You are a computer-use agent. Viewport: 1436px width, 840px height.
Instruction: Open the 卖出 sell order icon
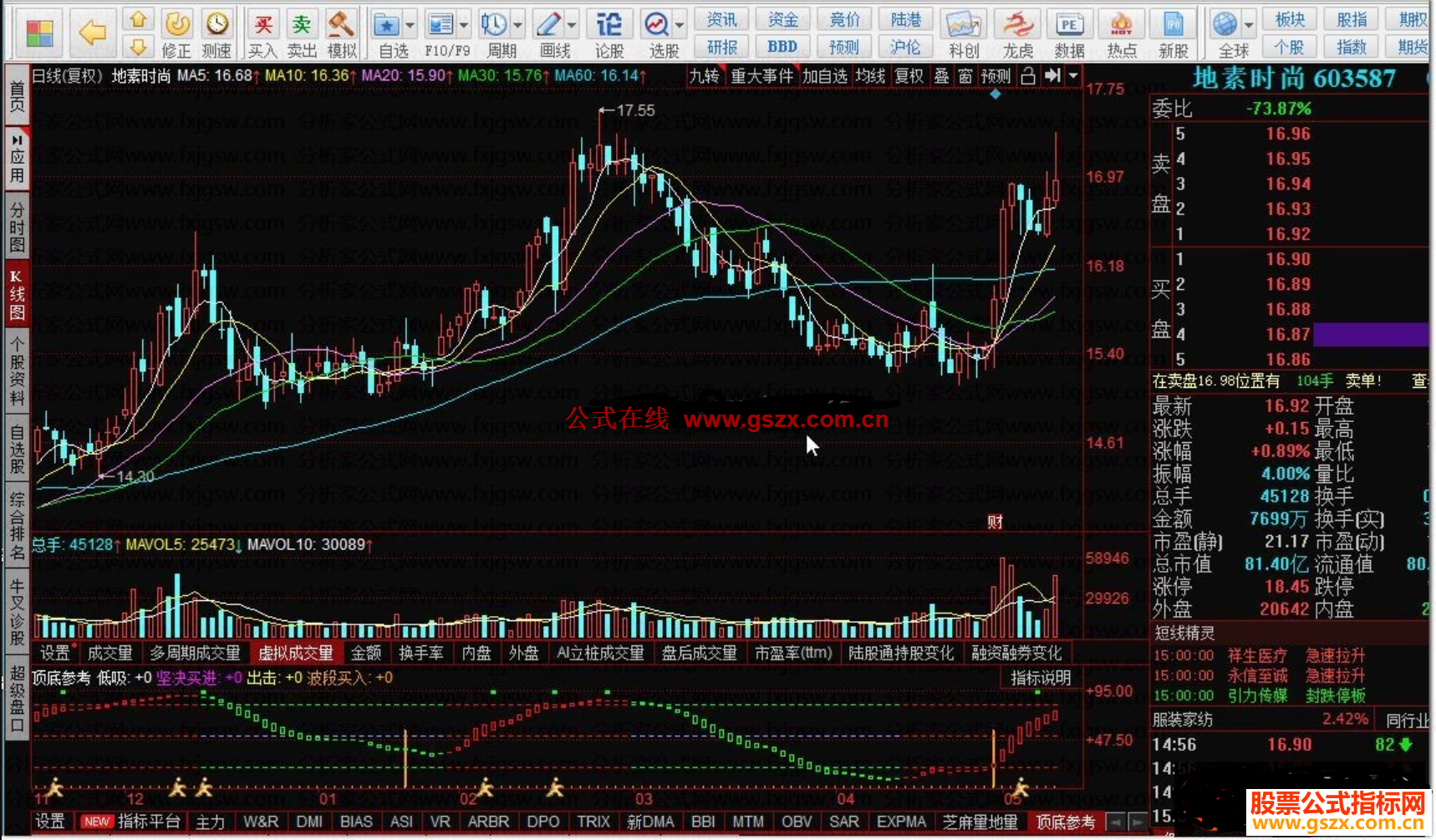point(302,33)
